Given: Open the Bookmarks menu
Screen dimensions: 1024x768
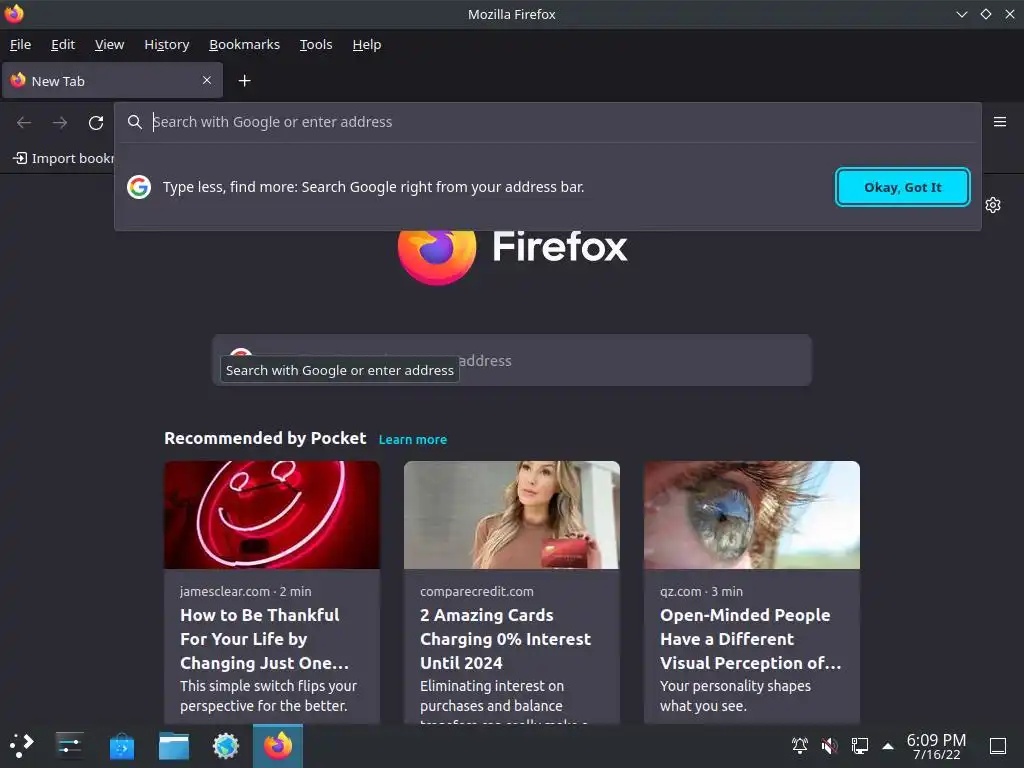Looking at the screenshot, I should point(244,44).
